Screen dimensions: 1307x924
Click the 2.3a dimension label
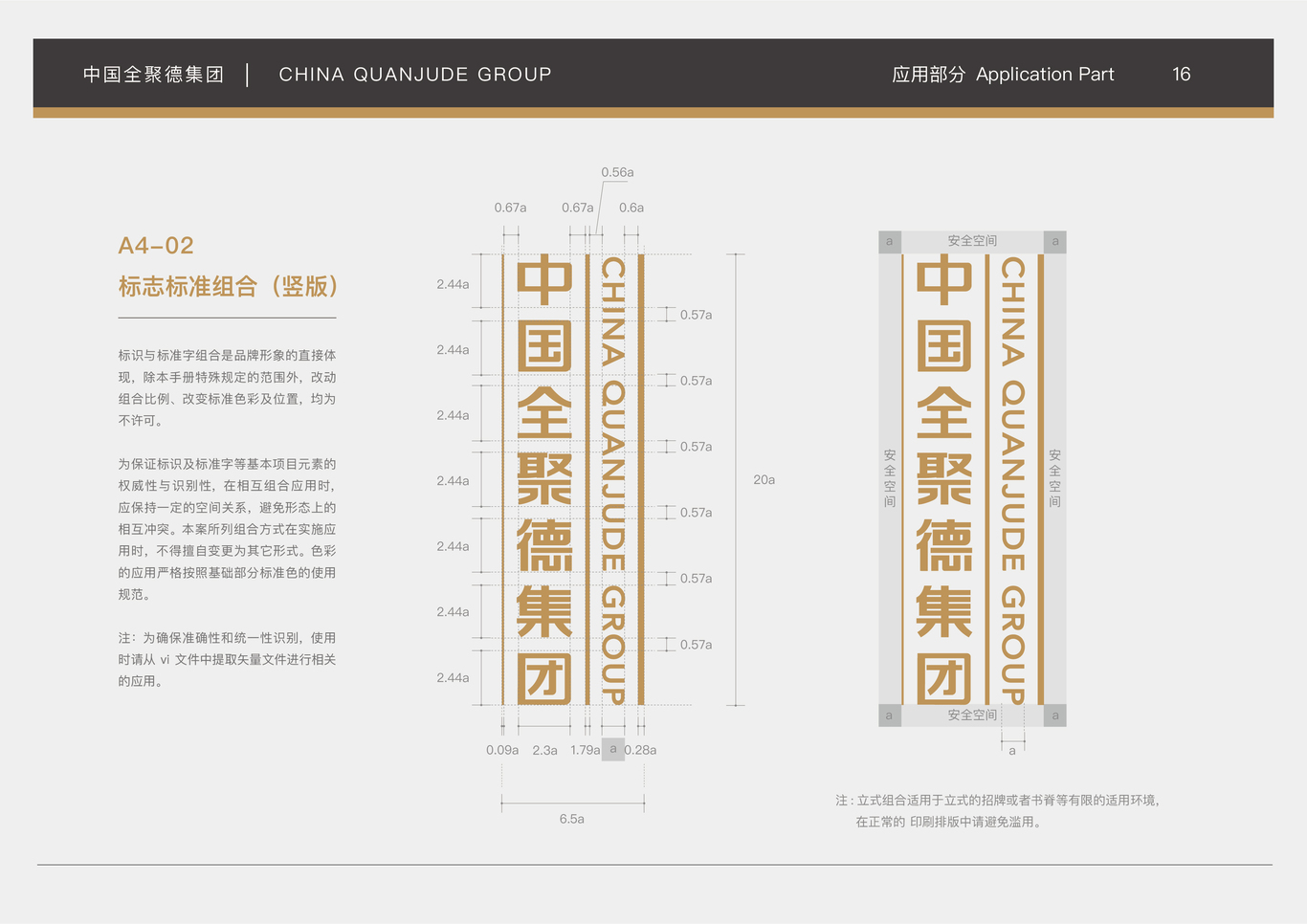pos(545,750)
